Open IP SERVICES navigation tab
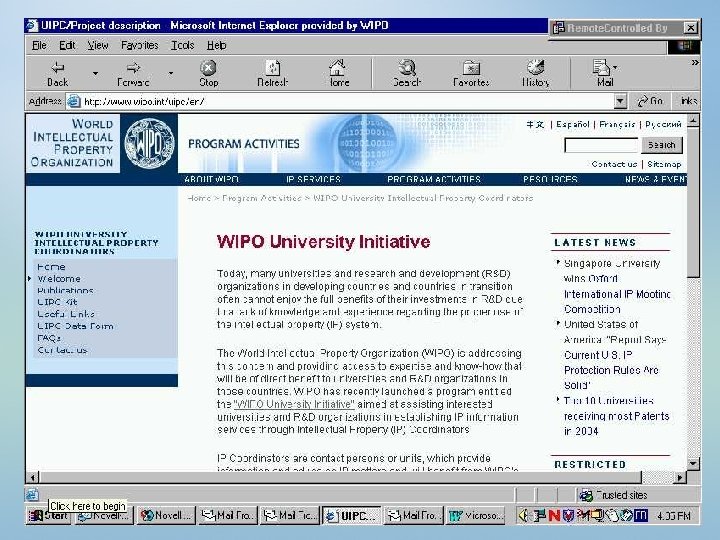The height and width of the screenshot is (540, 720). click(313, 179)
